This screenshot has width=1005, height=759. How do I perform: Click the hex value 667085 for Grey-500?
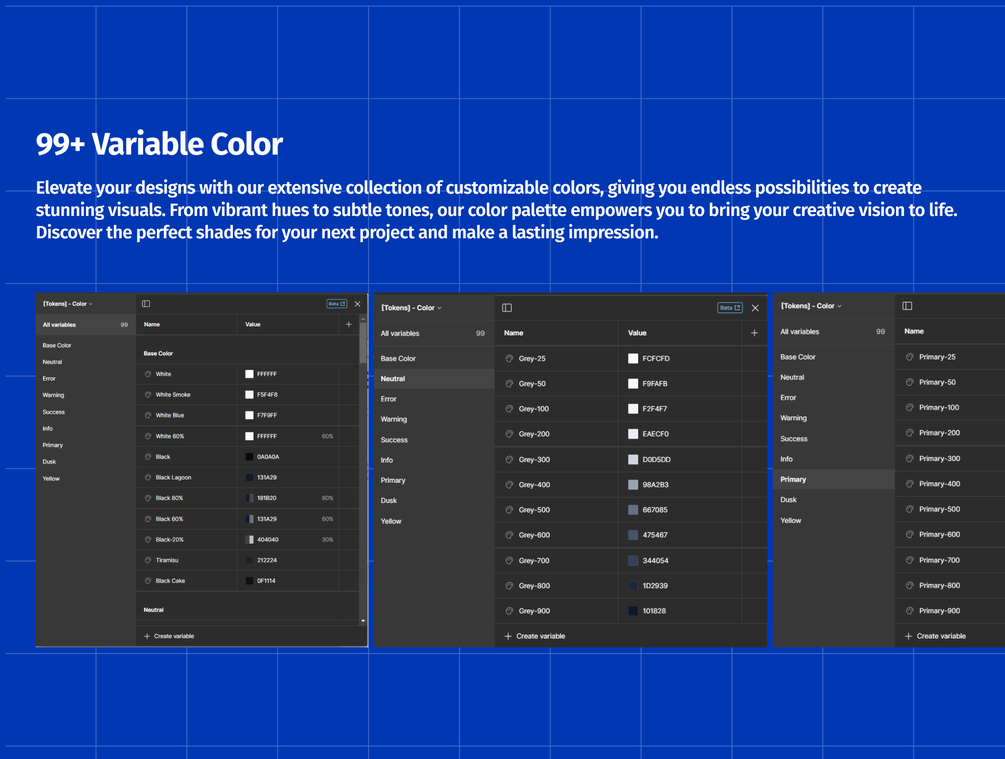[x=655, y=510]
